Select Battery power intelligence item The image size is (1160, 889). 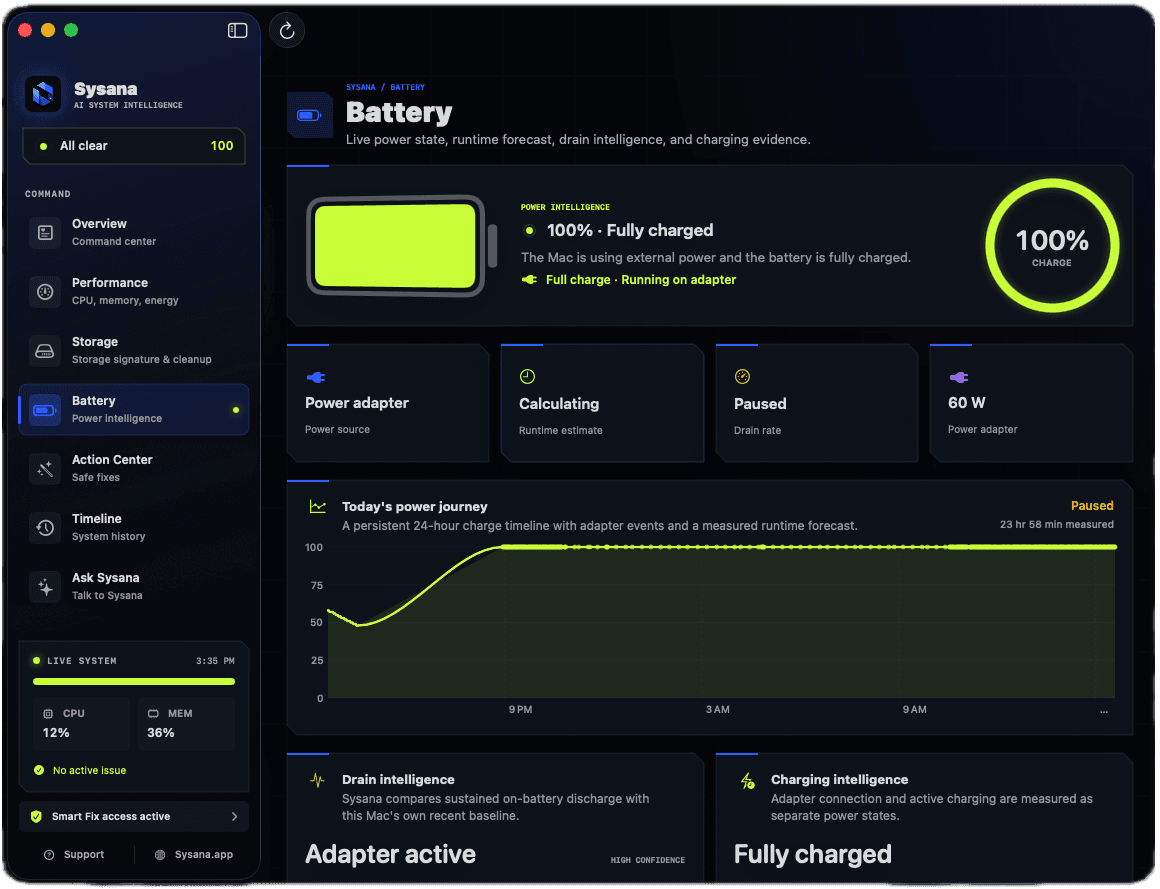pyautogui.click(x=134, y=410)
